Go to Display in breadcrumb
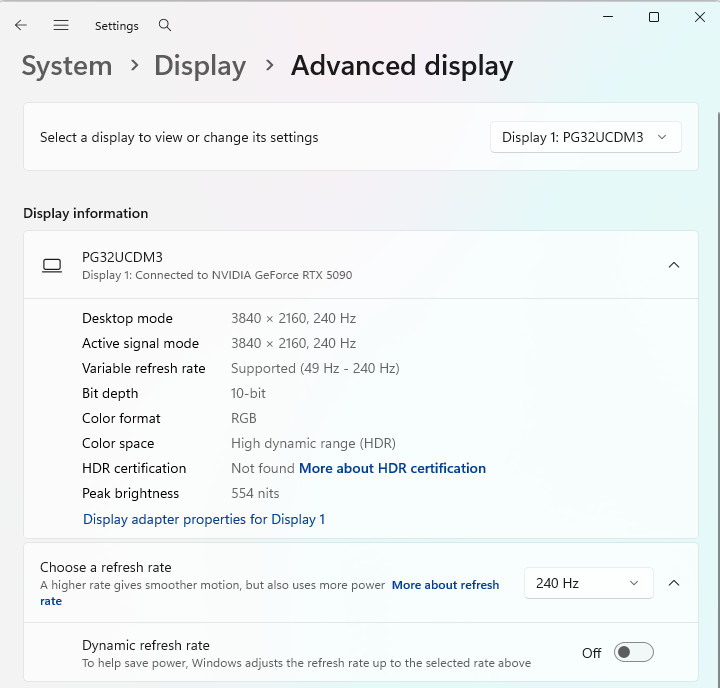The height and width of the screenshot is (688, 720). (x=200, y=66)
